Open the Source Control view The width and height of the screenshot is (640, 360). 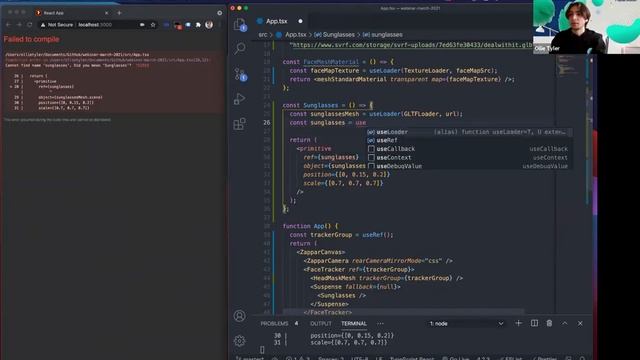(240, 74)
